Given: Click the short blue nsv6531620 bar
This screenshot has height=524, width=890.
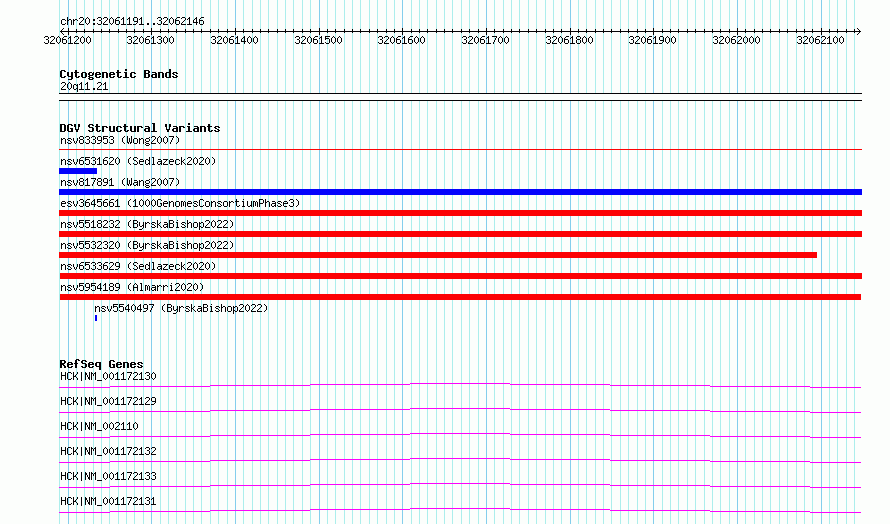Looking at the screenshot, I should tap(78, 171).
